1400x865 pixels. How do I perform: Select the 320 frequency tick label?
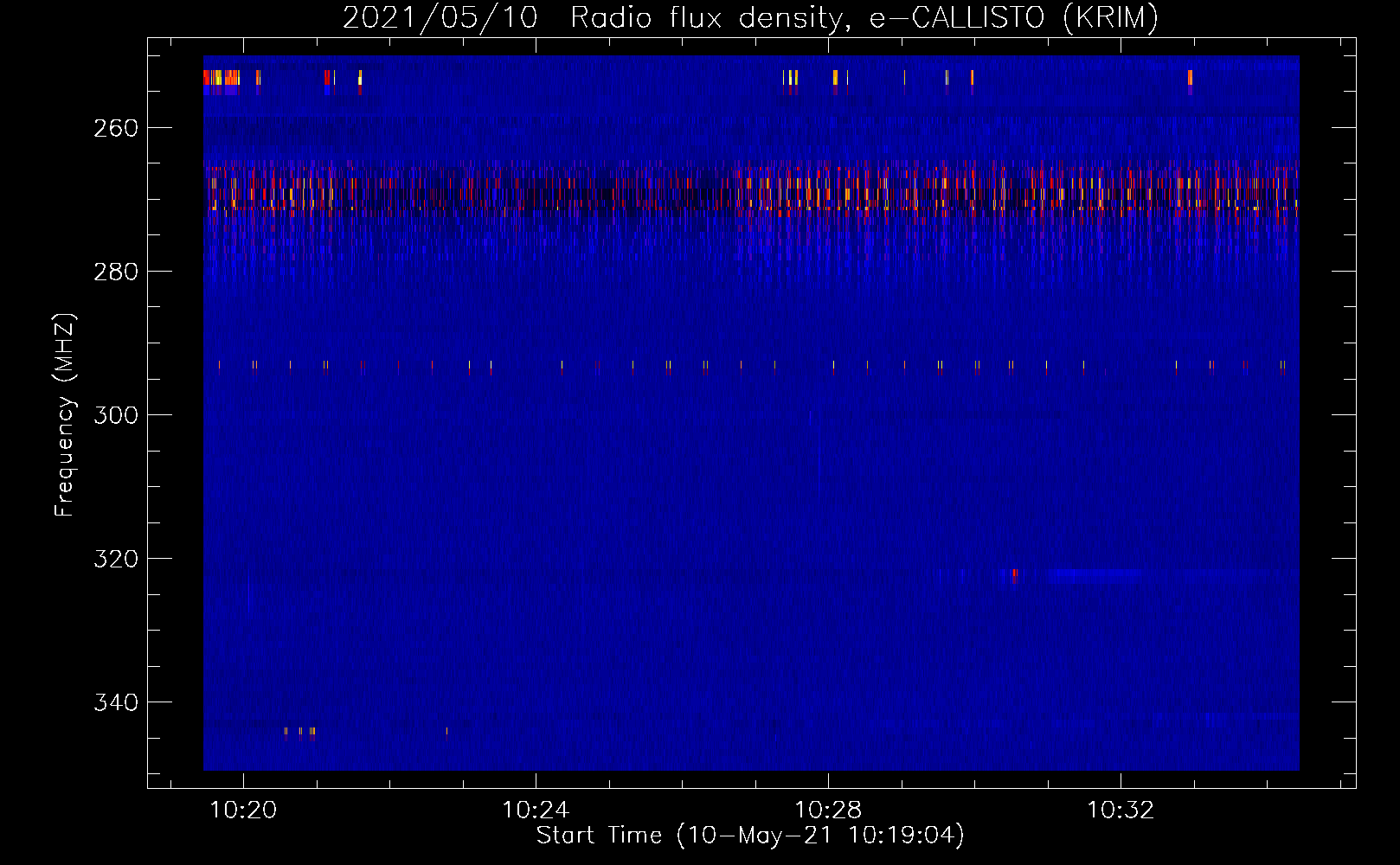click(x=116, y=559)
